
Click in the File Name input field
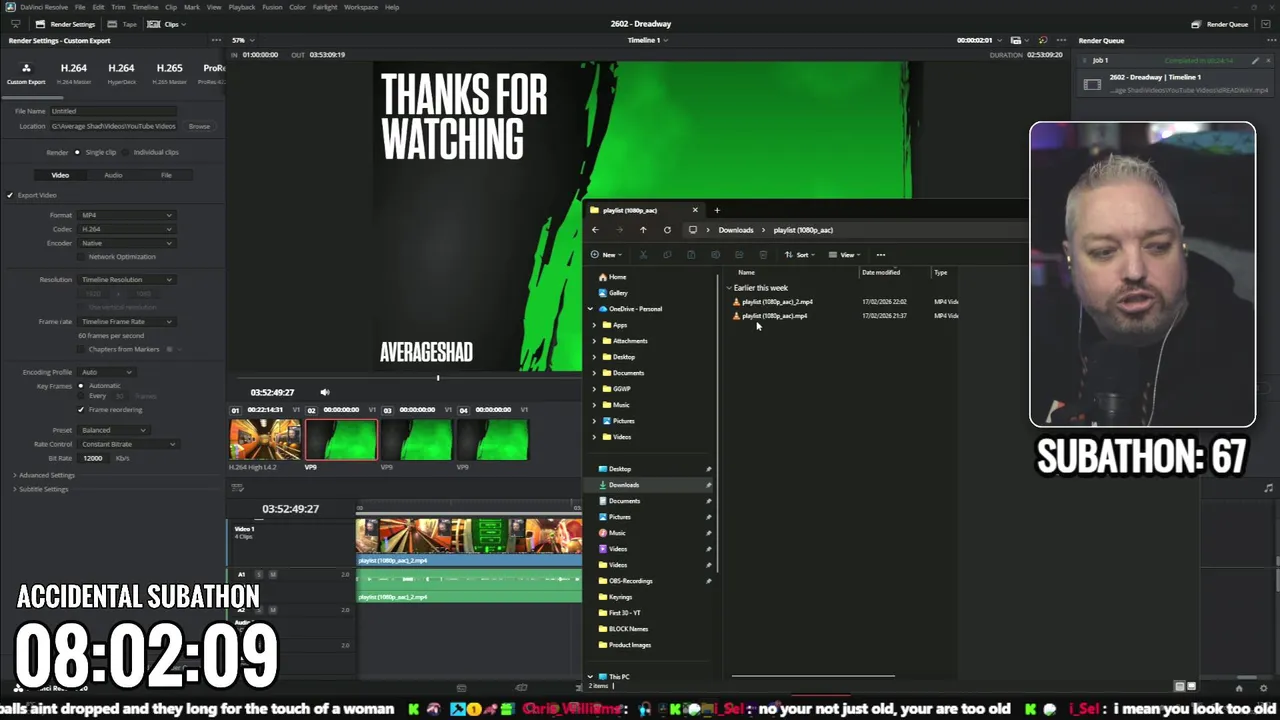tap(113, 111)
